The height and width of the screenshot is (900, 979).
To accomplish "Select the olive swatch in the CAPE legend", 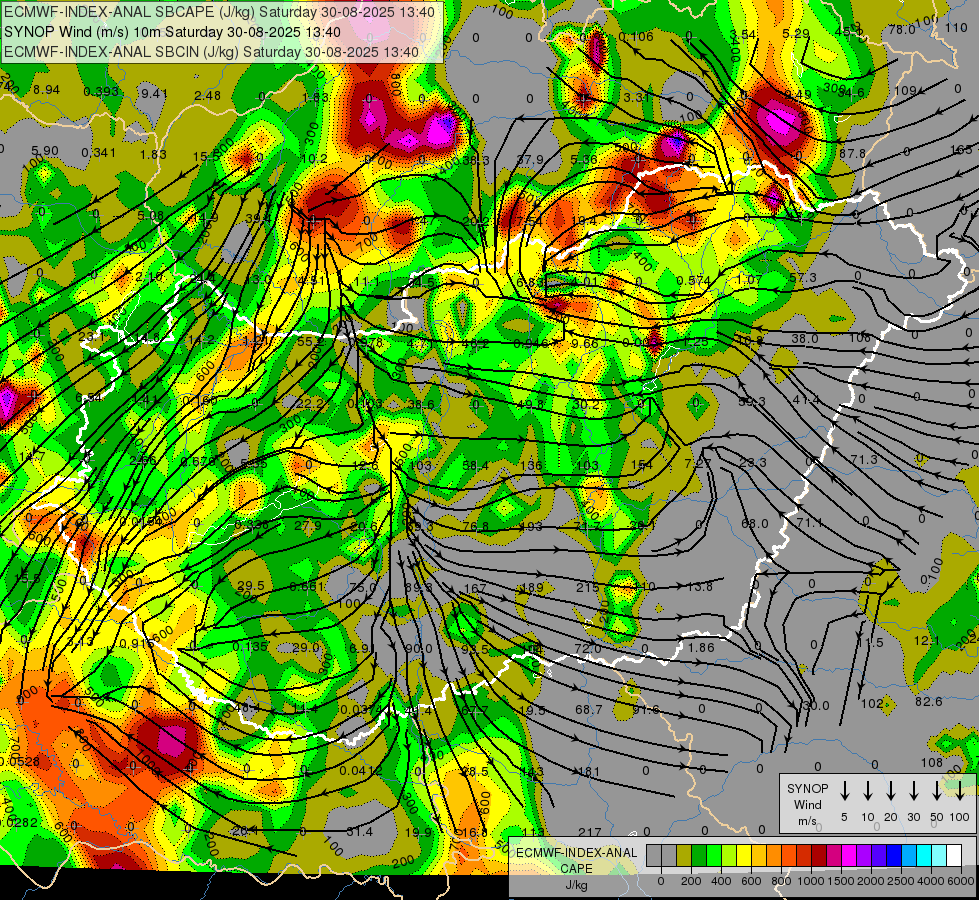I will point(684,855).
